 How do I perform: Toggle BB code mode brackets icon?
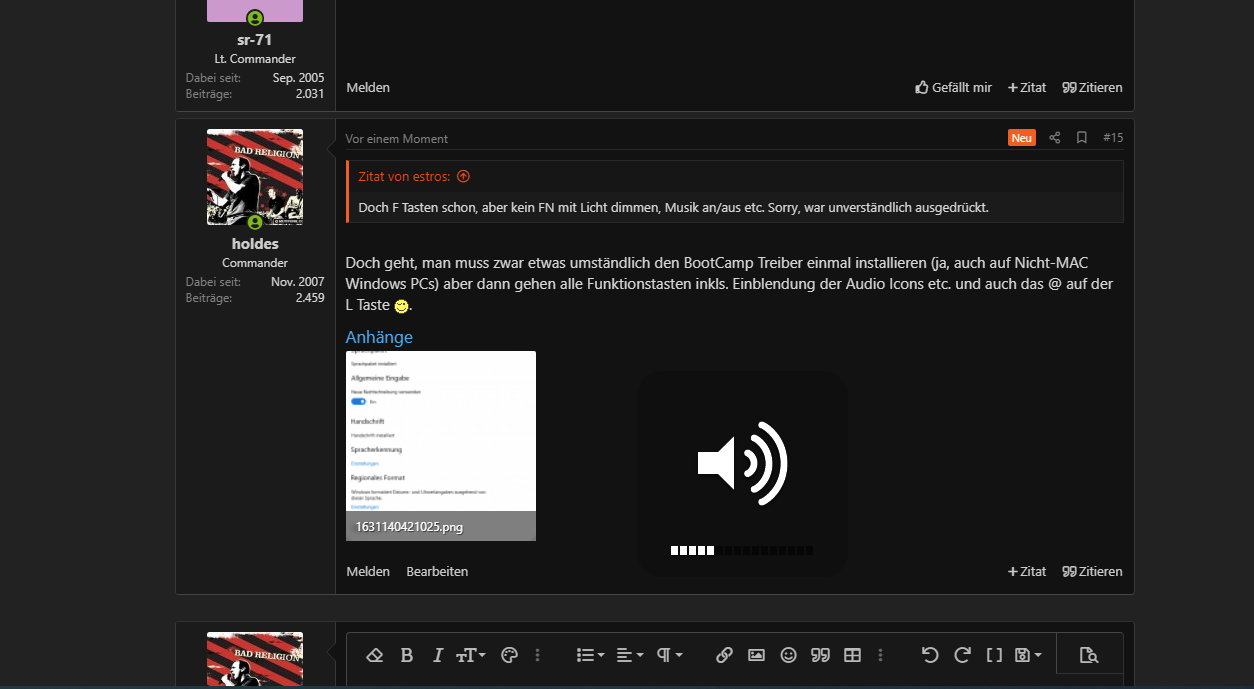[x=994, y=655]
